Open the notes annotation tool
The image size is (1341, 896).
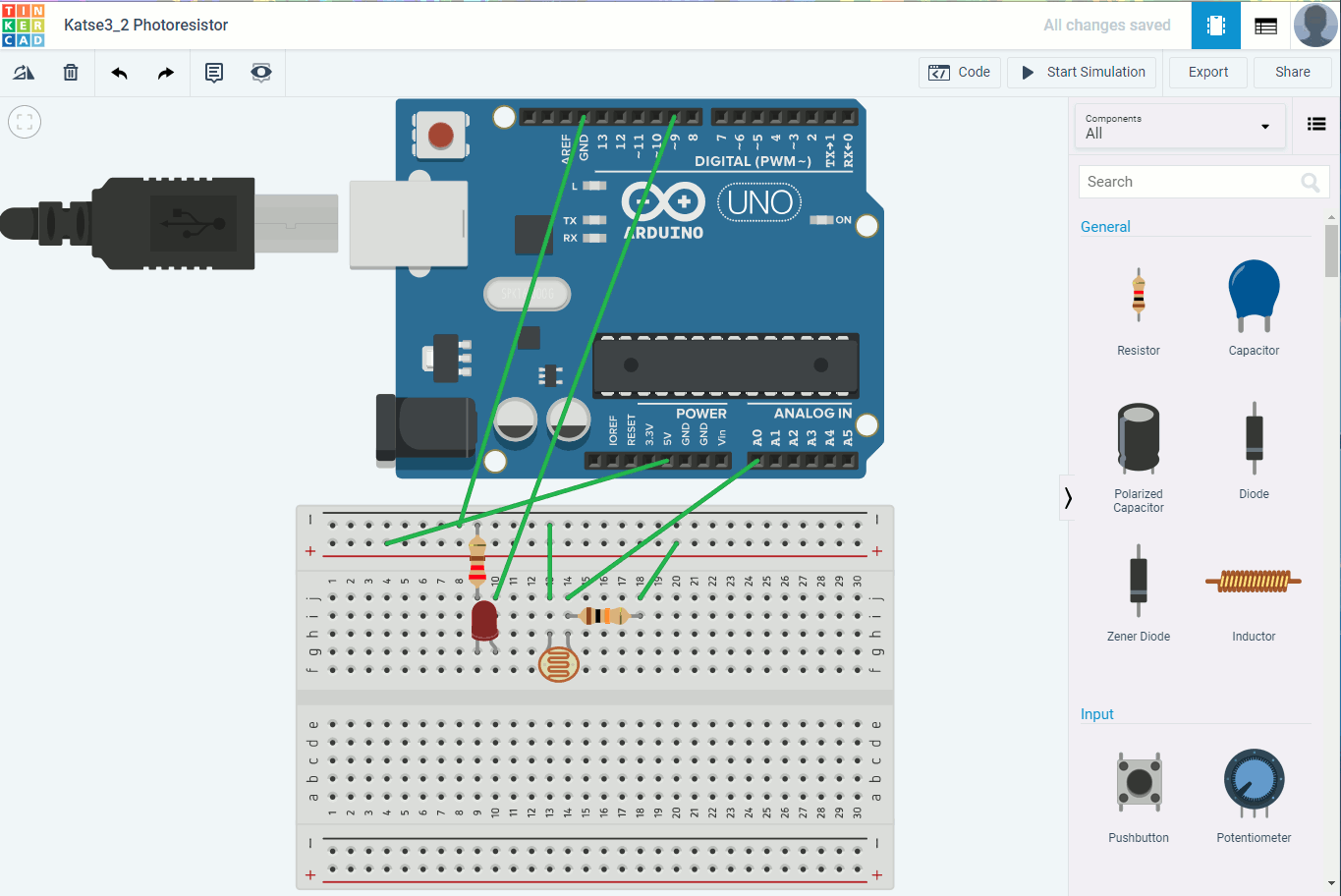[x=214, y=73]
